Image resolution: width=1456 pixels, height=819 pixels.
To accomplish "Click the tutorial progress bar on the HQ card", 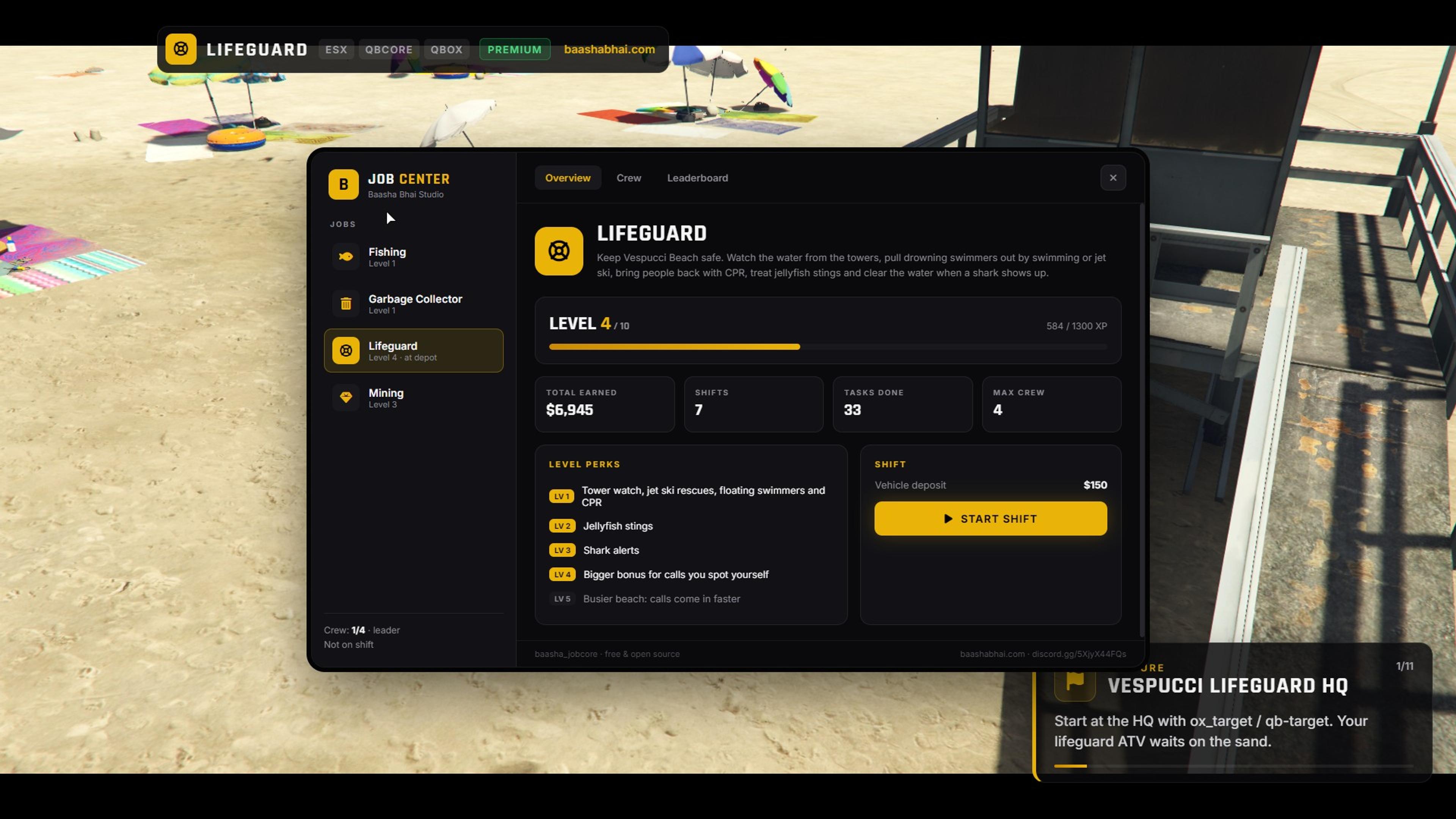I will (1233, 766).
